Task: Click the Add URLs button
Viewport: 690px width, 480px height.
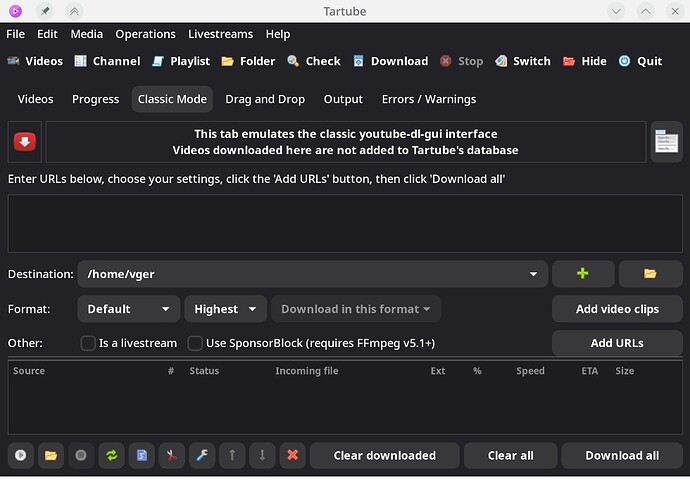Action: 616,343
